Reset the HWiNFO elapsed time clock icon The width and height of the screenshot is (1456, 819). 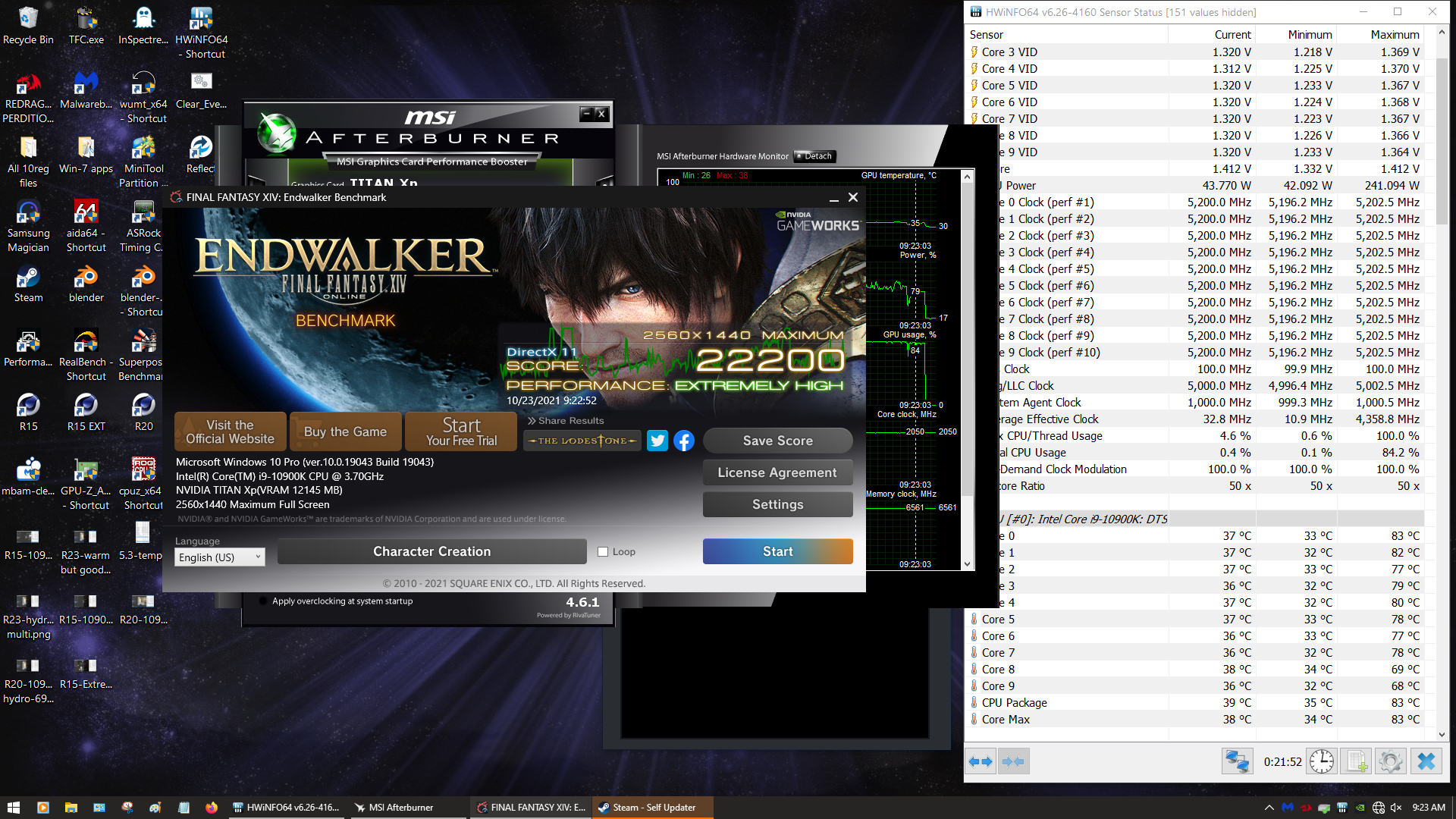tap(1322, 761)
